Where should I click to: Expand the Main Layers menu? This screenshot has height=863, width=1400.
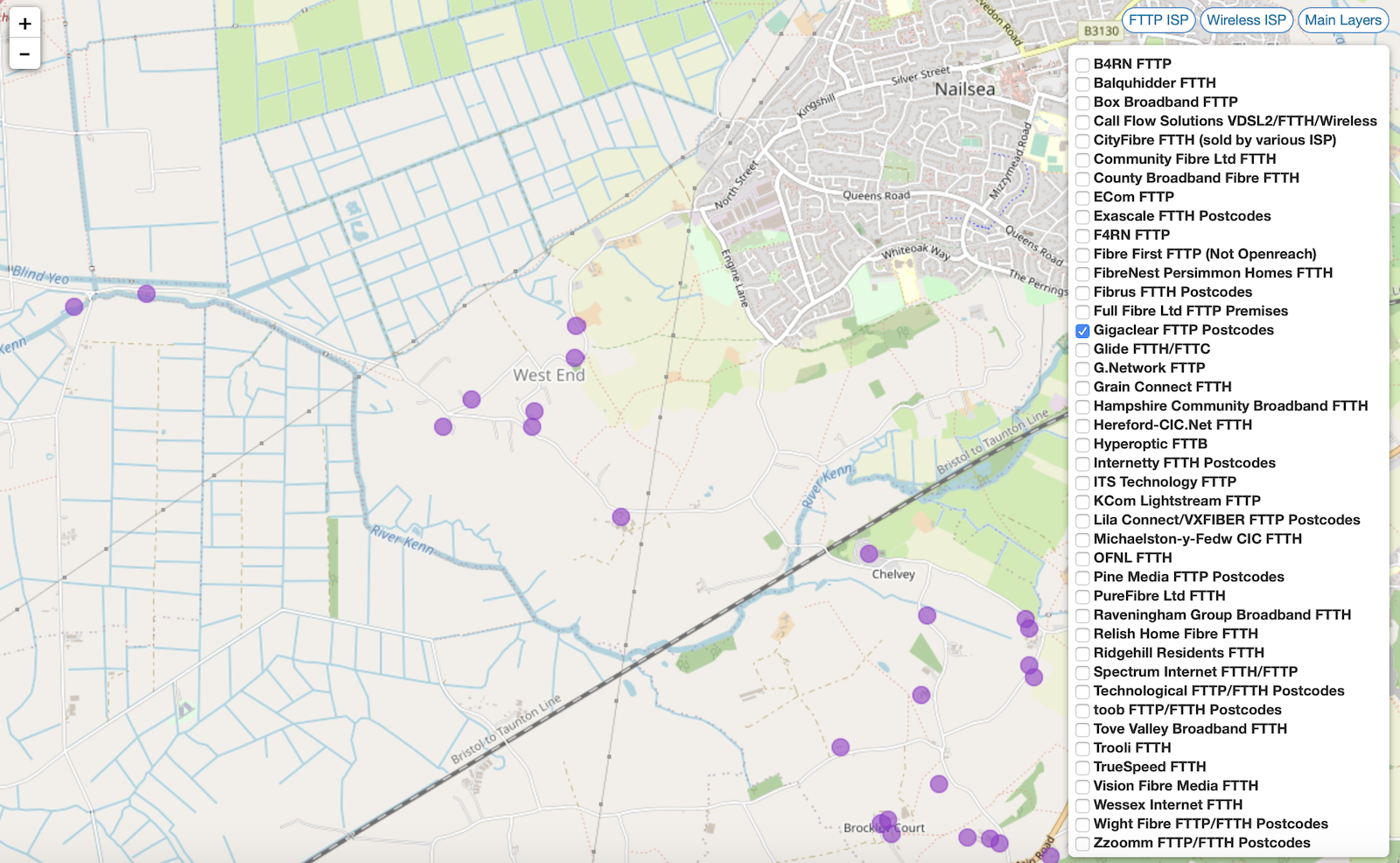(x=1342, y=20)
